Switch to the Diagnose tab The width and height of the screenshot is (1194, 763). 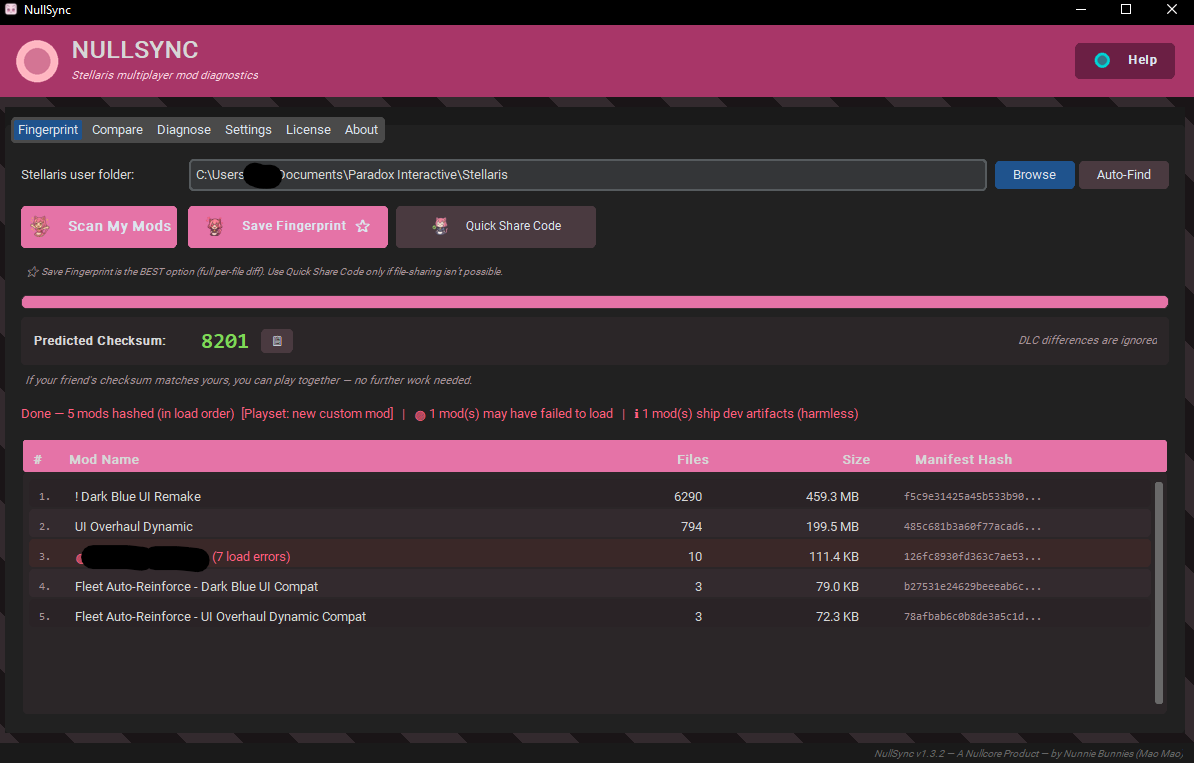pyautogui.click(x=184, y=129)
